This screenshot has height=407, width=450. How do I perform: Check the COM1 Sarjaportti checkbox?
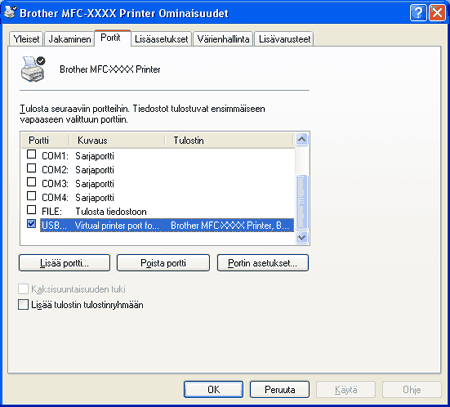coord(31,154)
